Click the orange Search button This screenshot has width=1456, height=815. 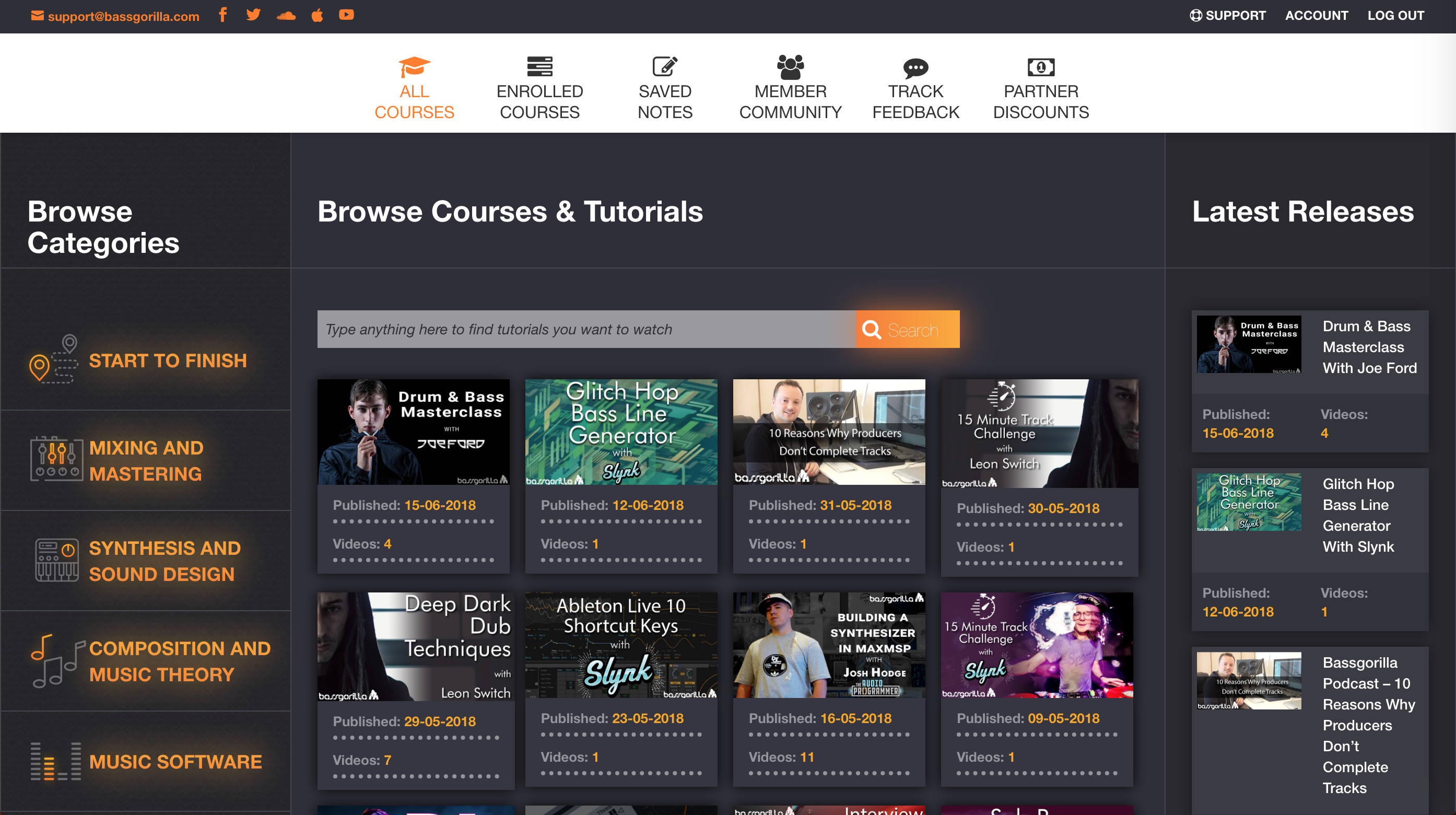tap(908, 329)
